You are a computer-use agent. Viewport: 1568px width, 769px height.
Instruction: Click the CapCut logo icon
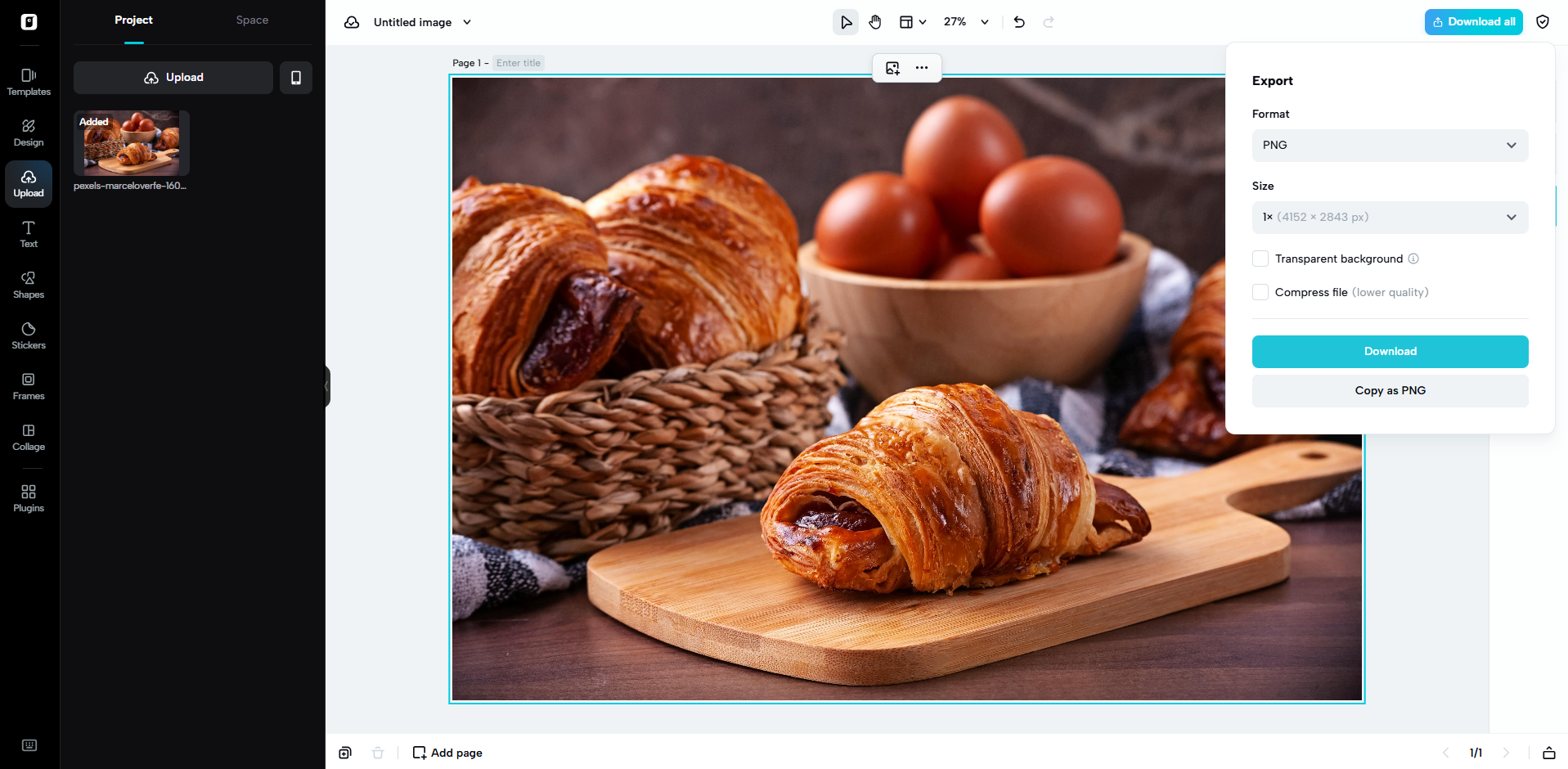[29, 22]
